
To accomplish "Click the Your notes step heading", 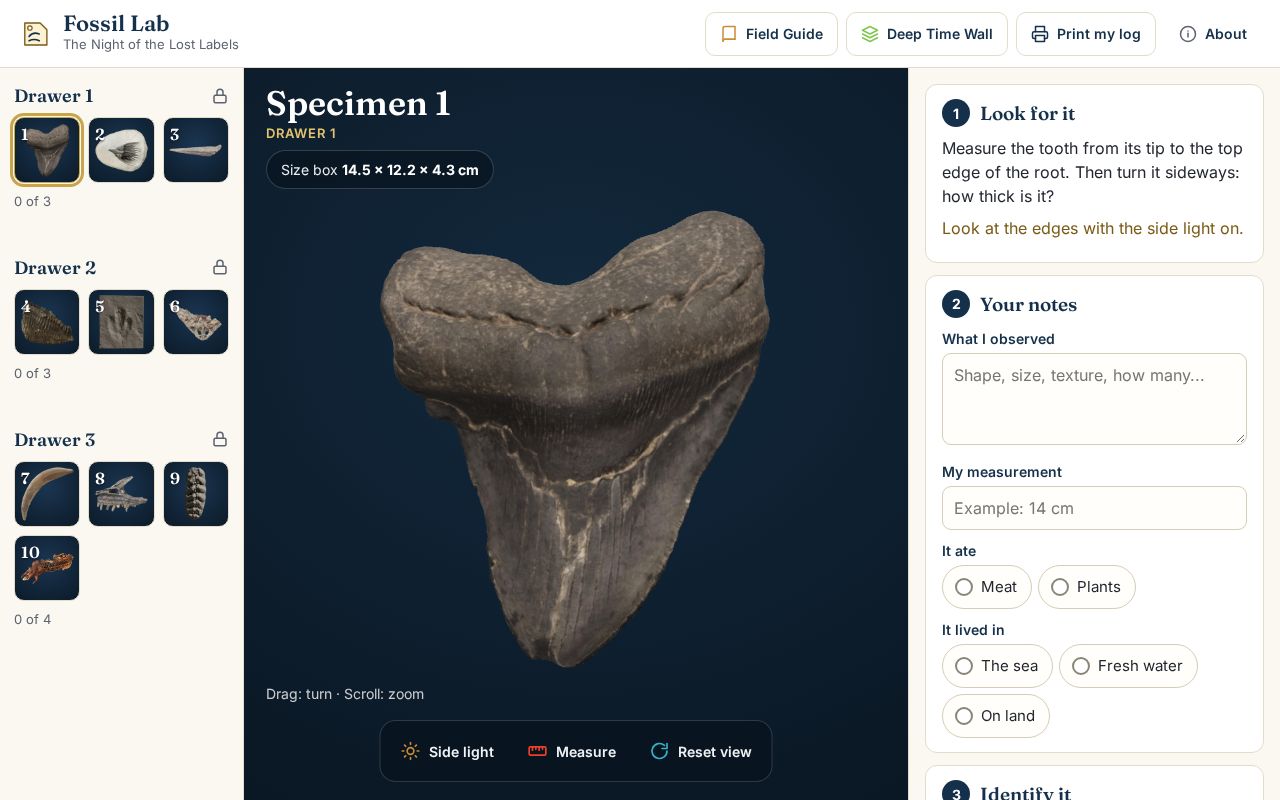I will tap(1028, 305).
